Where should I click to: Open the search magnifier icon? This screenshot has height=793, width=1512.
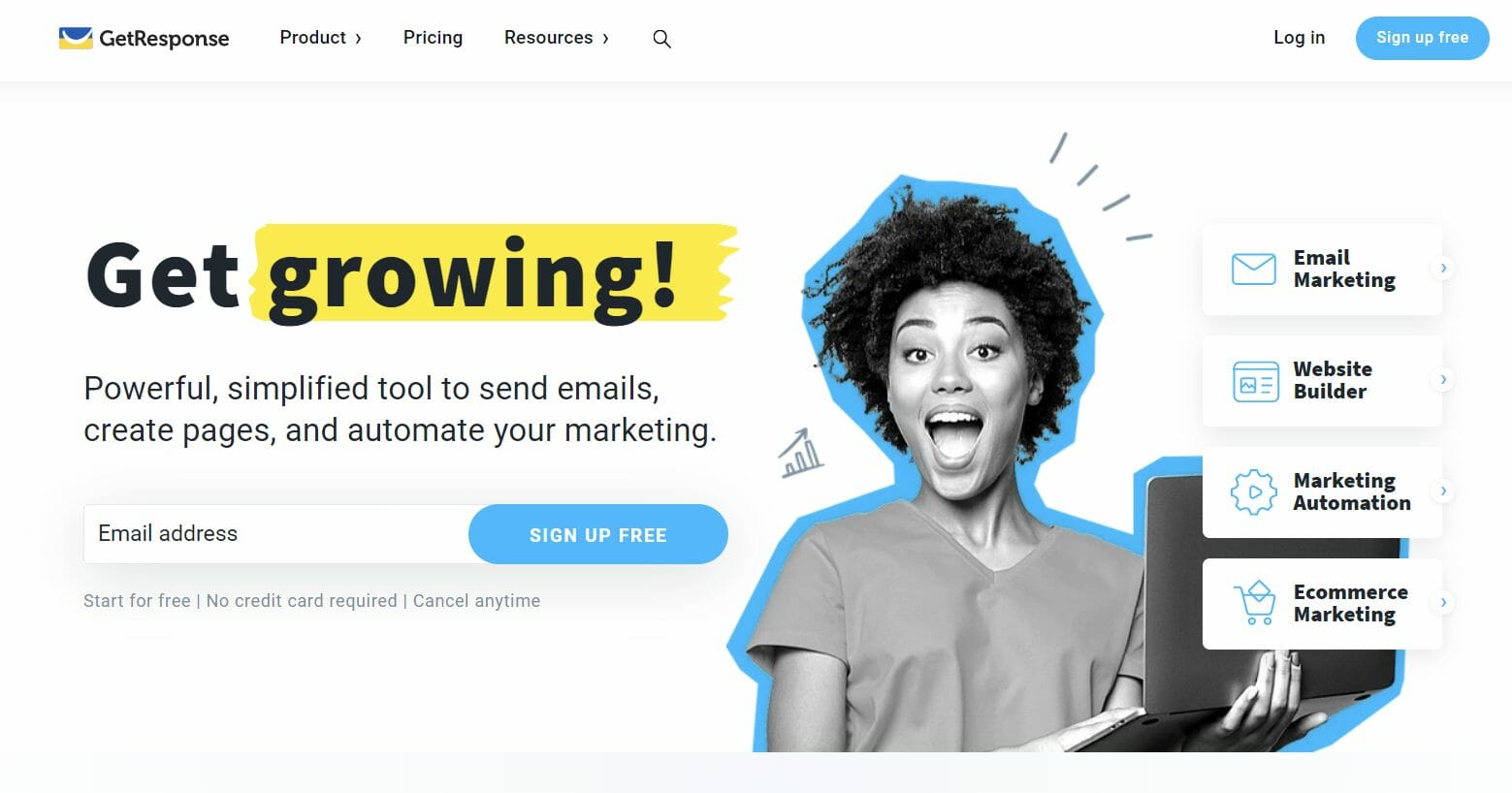[x=661, y=39]
